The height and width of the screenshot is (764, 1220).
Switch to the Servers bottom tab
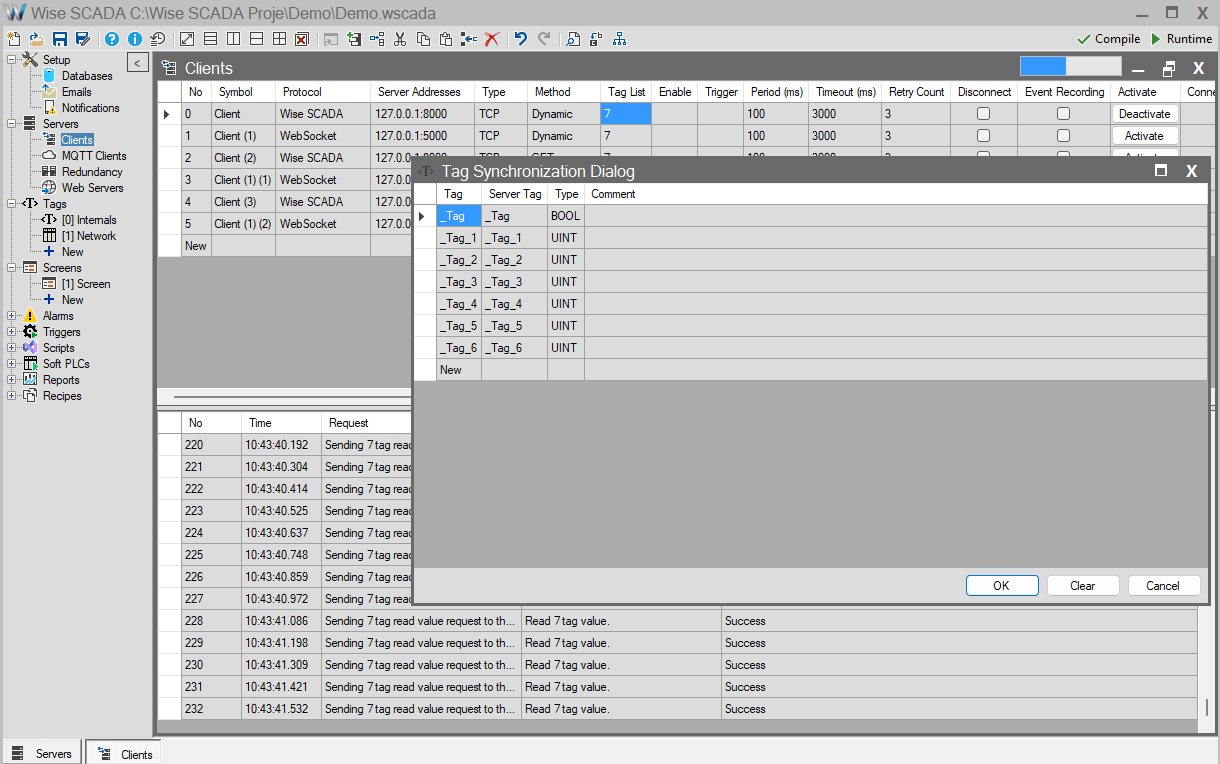(43, 753)
